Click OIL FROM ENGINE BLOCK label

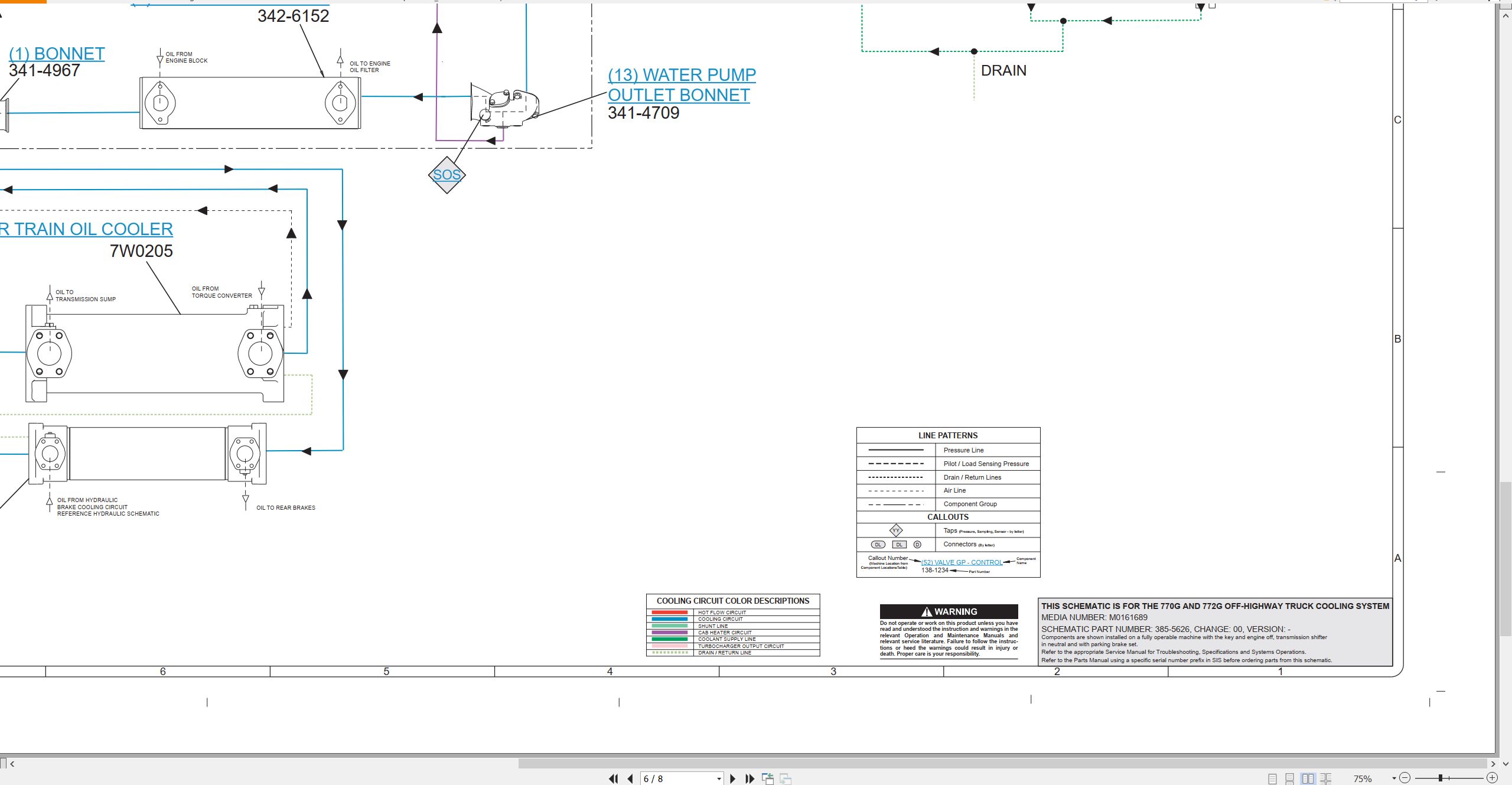(187, 57)
